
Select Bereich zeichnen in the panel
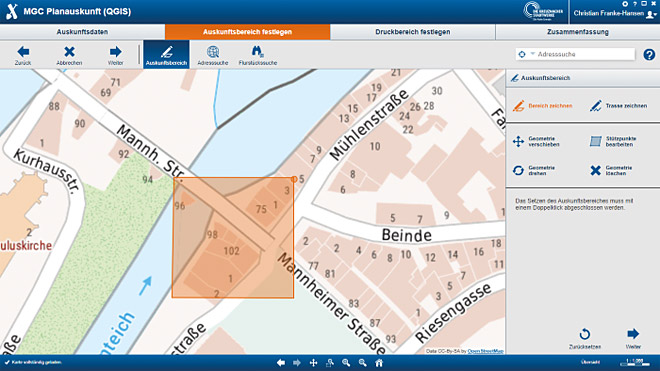(543, 106)
